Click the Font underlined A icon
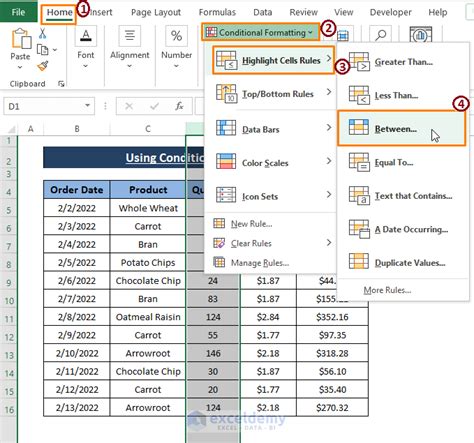 coord(86,36)
